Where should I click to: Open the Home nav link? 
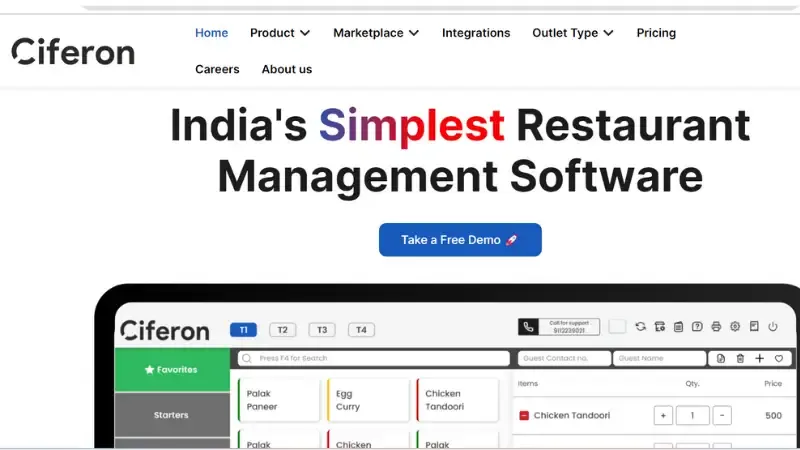[x=211, y=33]
